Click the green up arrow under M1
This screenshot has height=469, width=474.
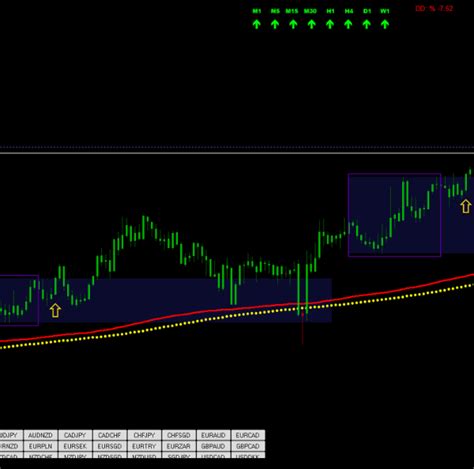click(x=256, y=24)
